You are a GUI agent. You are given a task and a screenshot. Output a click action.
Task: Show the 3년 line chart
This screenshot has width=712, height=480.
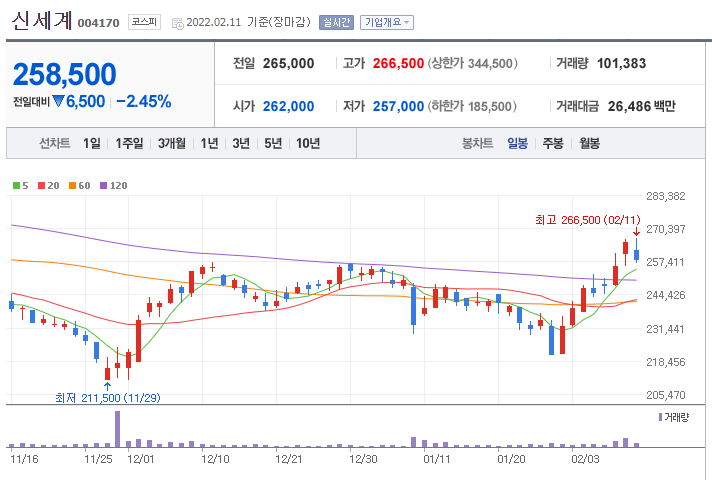[x=241, y=144]
